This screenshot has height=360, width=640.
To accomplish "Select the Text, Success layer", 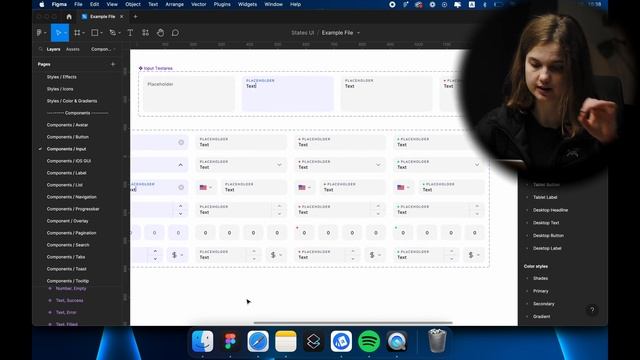I will pyautogui.click(x=69, y=300).
